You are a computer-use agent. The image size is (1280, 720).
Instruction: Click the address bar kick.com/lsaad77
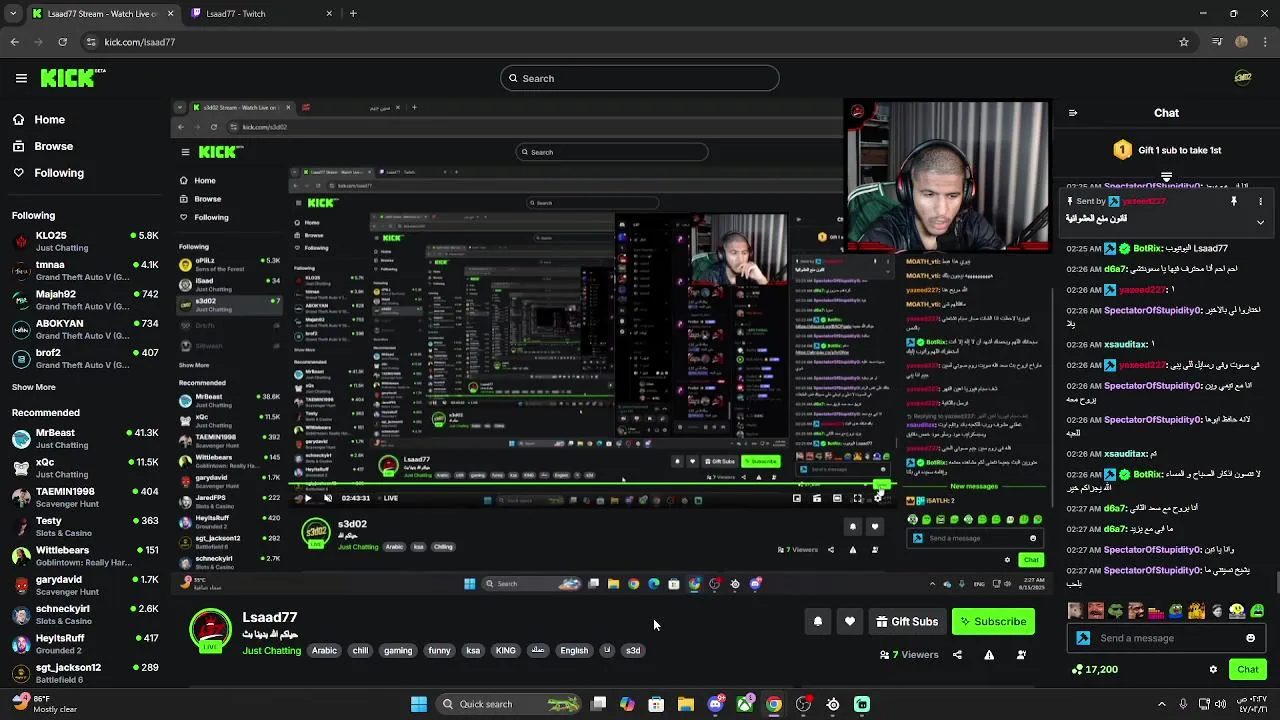point(140,42)
